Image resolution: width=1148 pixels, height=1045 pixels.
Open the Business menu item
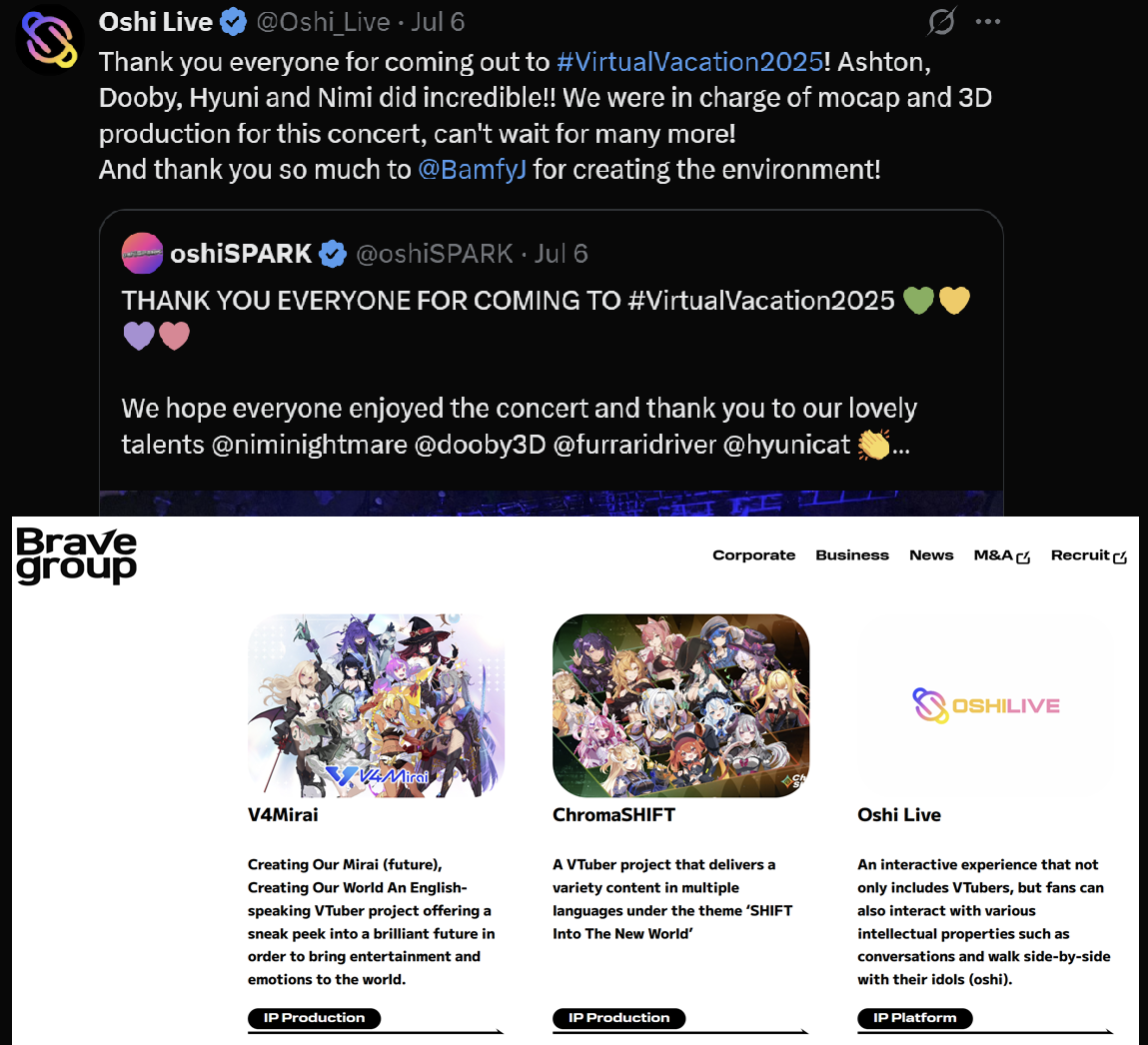tap(852, 555)
